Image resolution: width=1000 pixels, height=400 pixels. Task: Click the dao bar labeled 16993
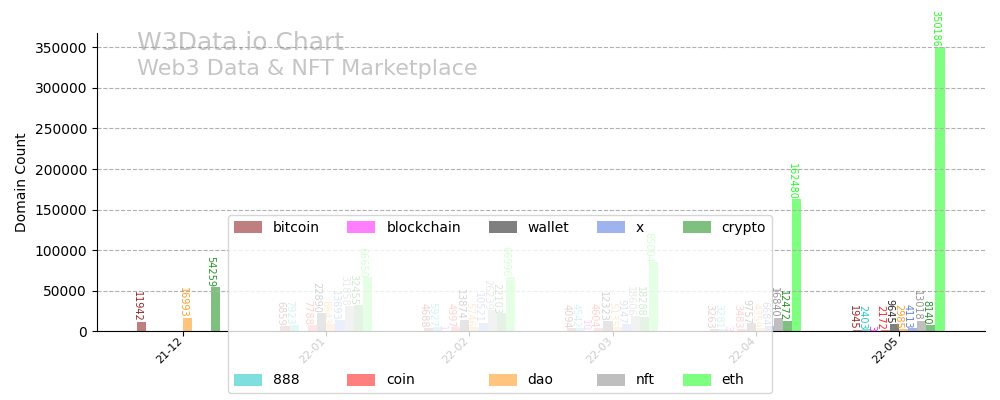tap(187, 325)
